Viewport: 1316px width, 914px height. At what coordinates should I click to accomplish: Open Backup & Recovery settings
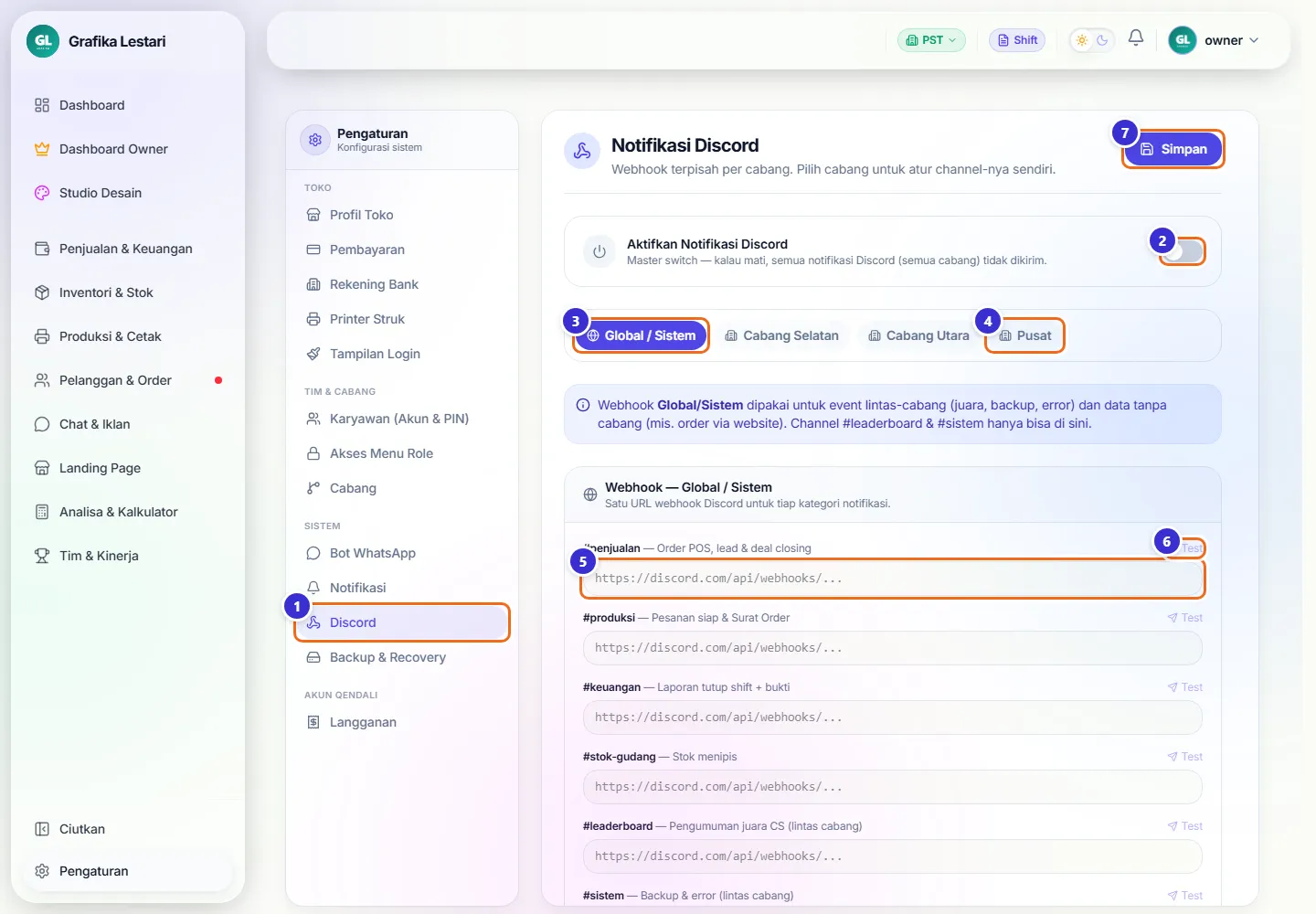click(402, 657)
